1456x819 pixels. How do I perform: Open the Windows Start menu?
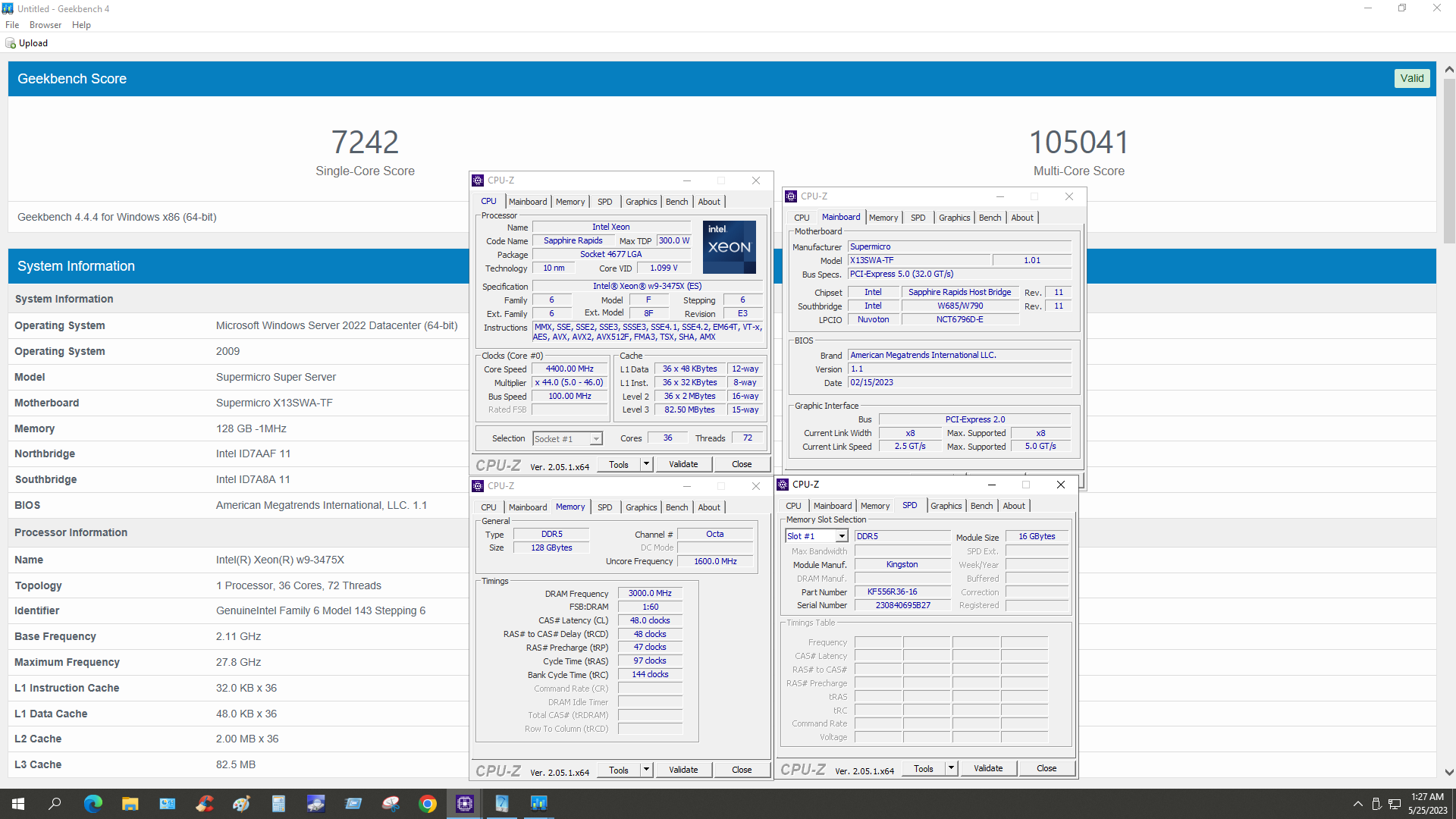(18, 804)
